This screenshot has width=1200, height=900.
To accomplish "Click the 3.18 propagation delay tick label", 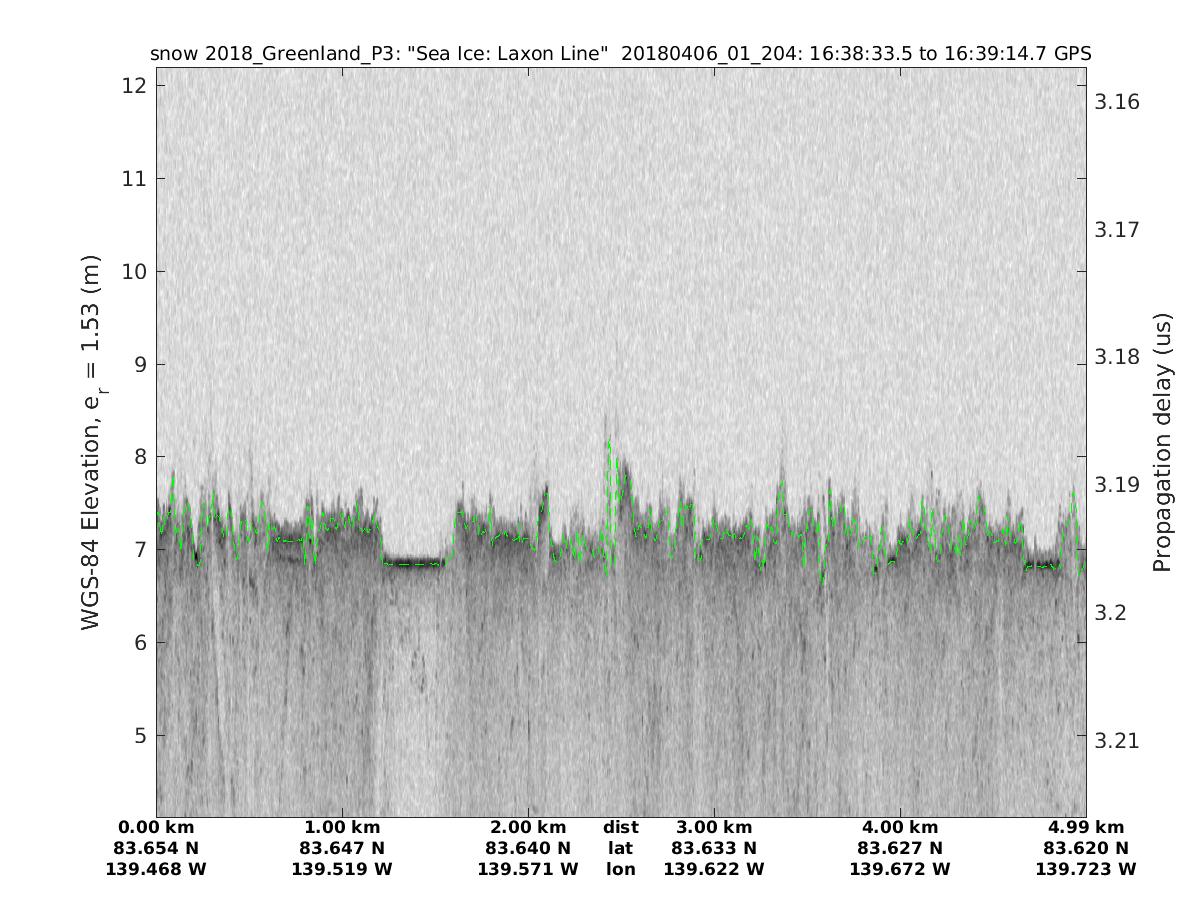I will pos(1117,357).
